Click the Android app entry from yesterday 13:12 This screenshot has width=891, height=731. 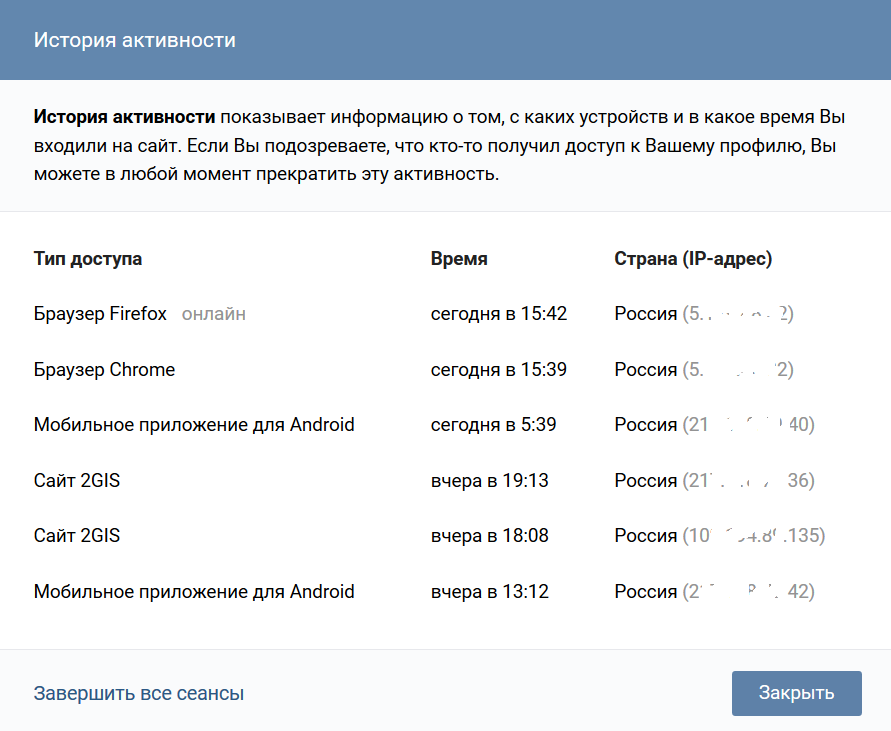point(194,592)
